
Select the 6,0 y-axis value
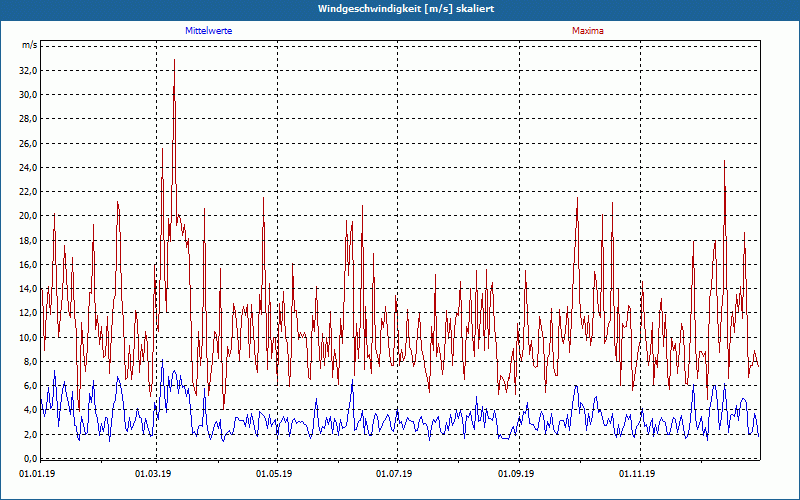[x=30, y=386]
